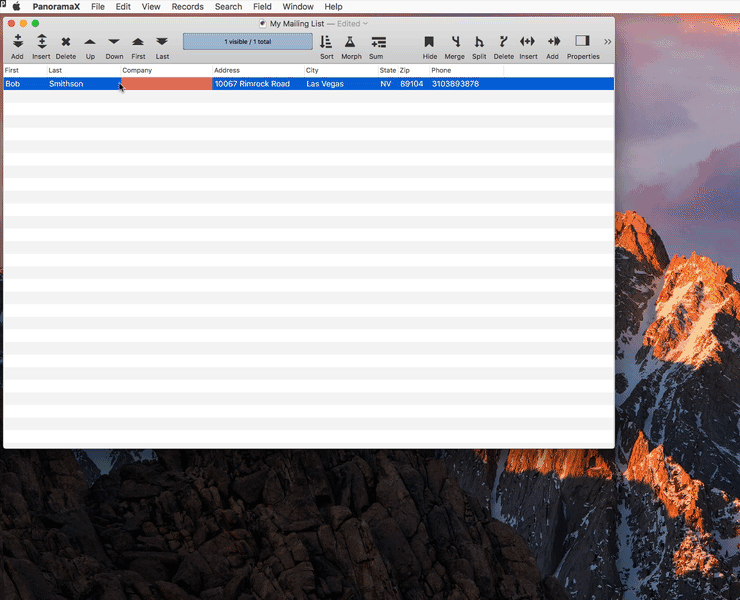
Task: Click the Address column header
Action: point(258,70)
